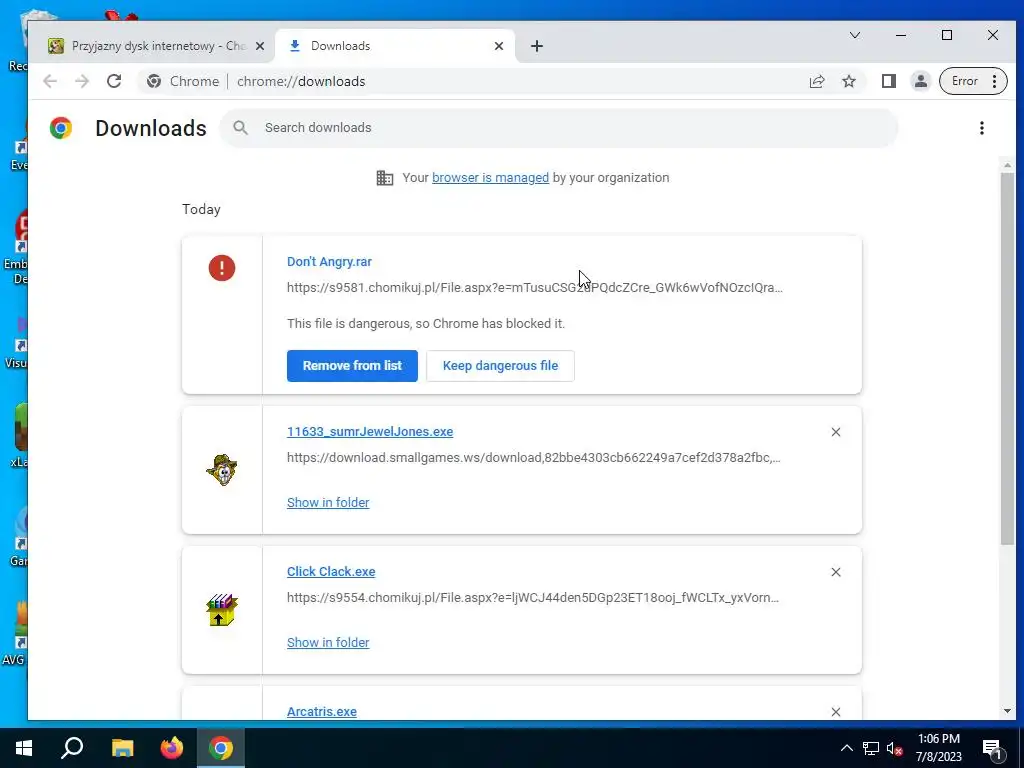The width and height of the screenshot is (1024, 768).
Task: Open 11633_sumrJewelJones.exe link
Action: tap(370, 432)
